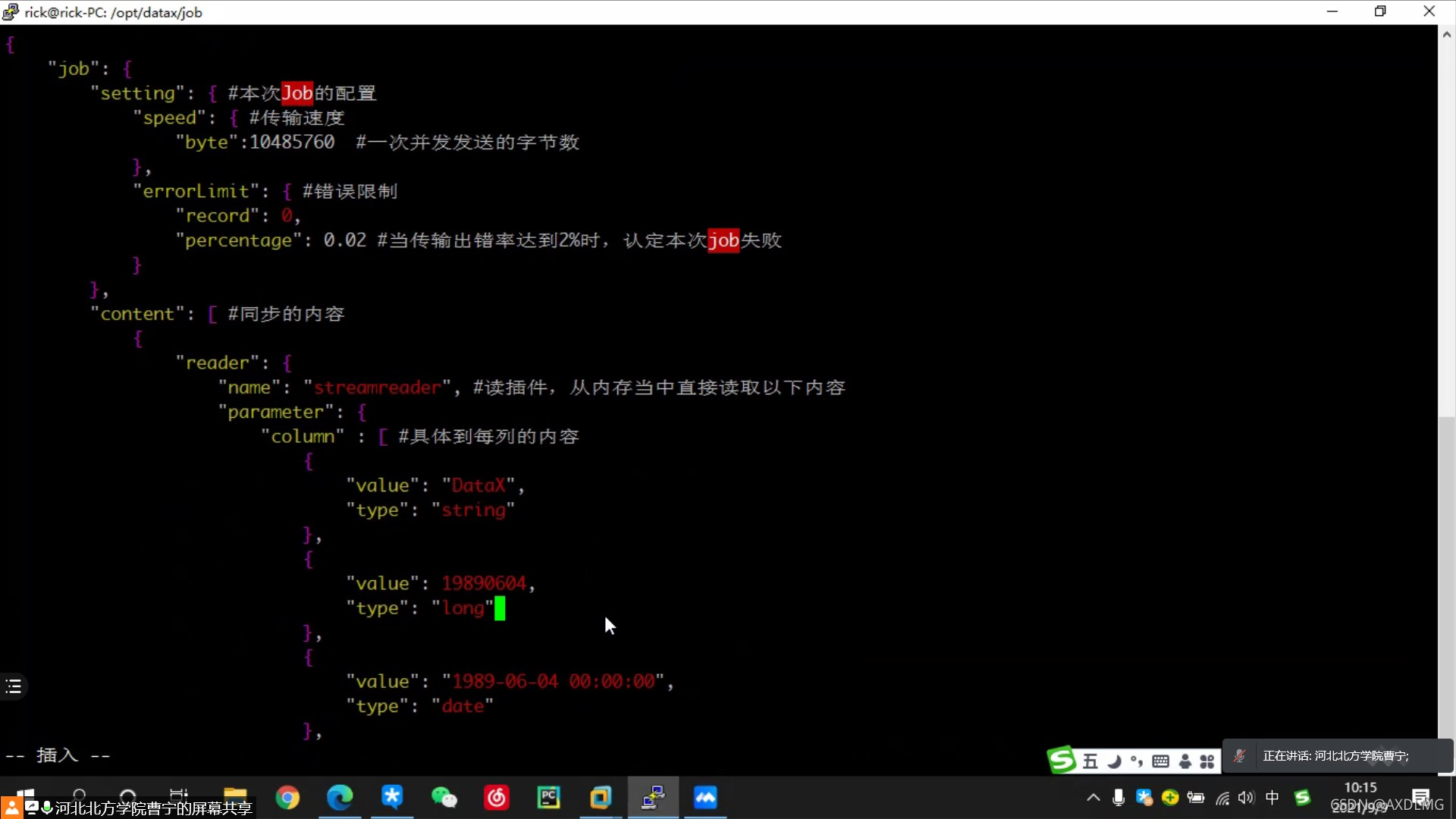Check the battery status tray icon
The width and height of the screenshot is (1456, 819).
1196,797
